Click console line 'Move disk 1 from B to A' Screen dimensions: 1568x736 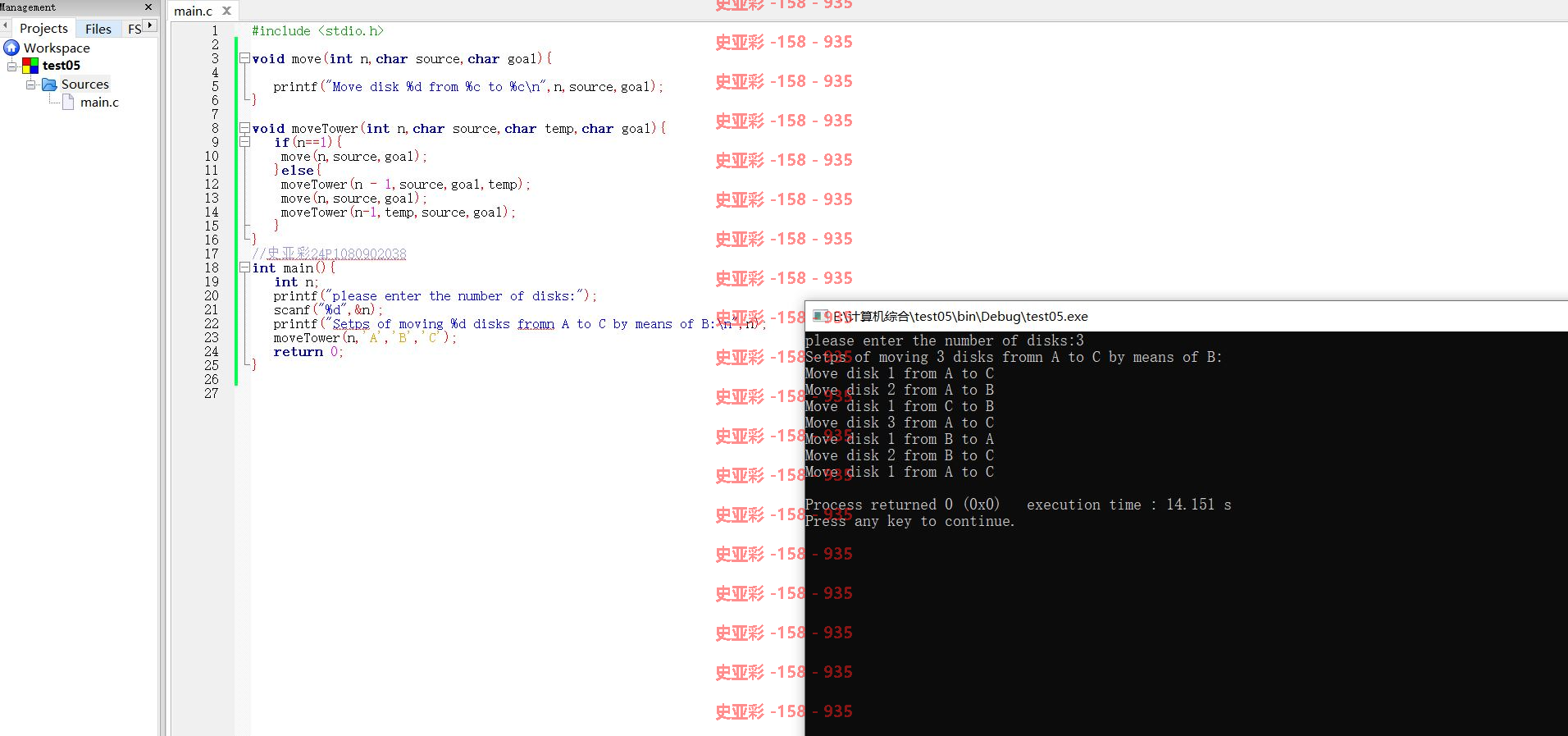pyautogui.click(x=900, y=439)
